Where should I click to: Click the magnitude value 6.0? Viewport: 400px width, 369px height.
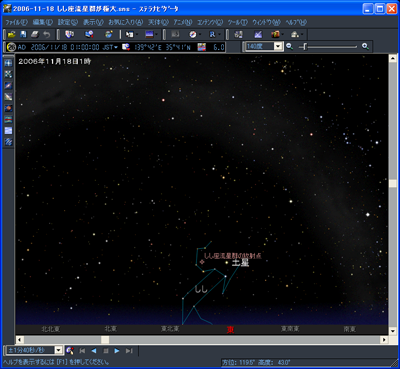click(x=219, y=47)
